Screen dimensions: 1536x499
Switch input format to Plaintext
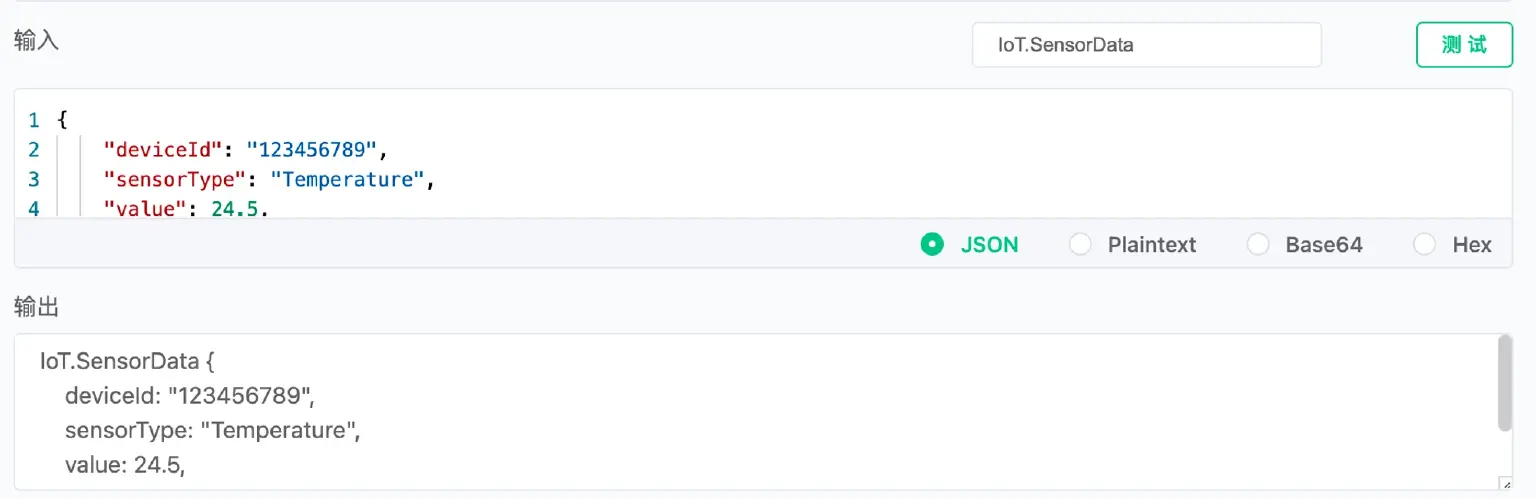coord(1080,245)
